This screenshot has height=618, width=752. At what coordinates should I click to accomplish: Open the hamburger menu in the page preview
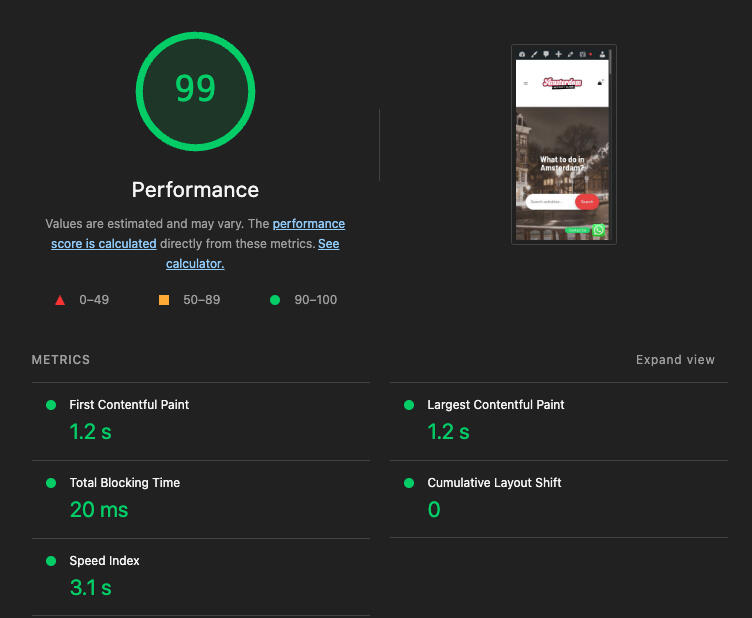pyautogui.click(x=526, y=83)
